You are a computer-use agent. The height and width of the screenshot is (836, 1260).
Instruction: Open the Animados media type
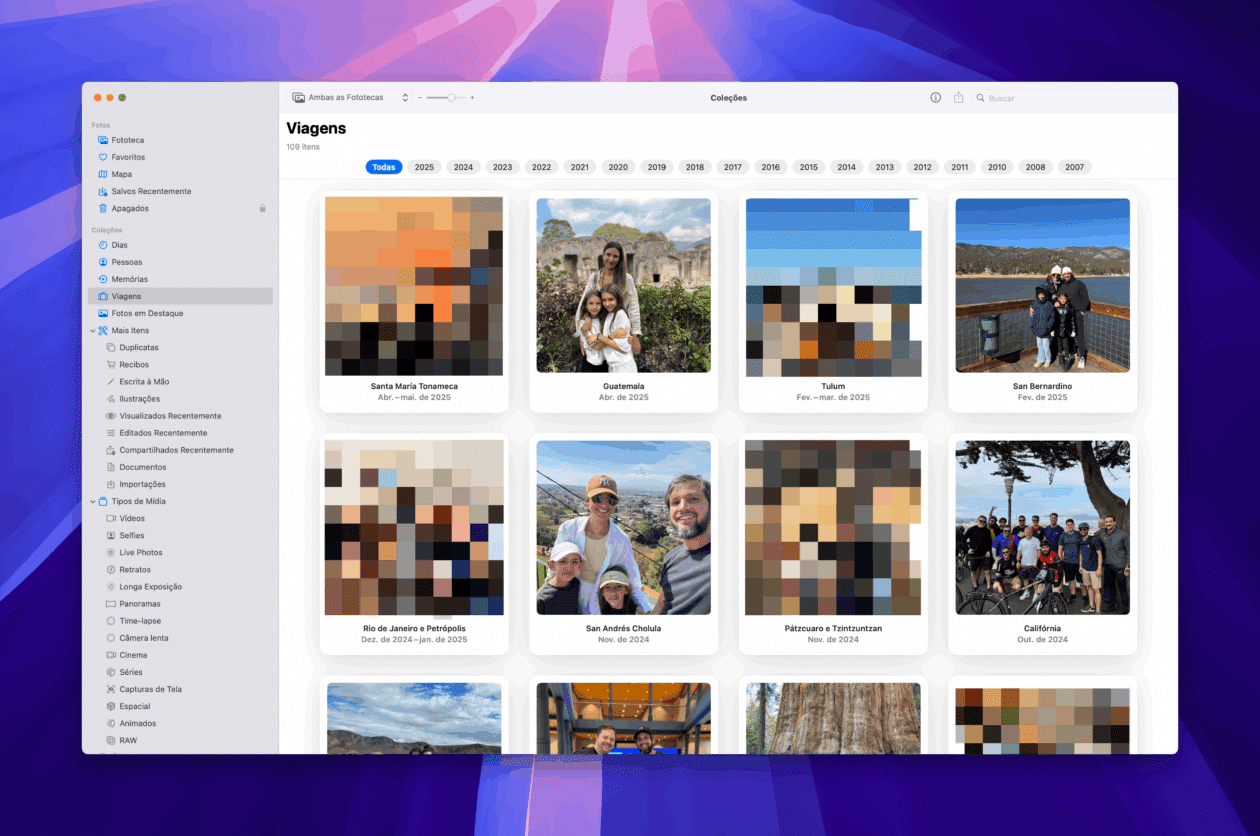(x=180, y=723)
